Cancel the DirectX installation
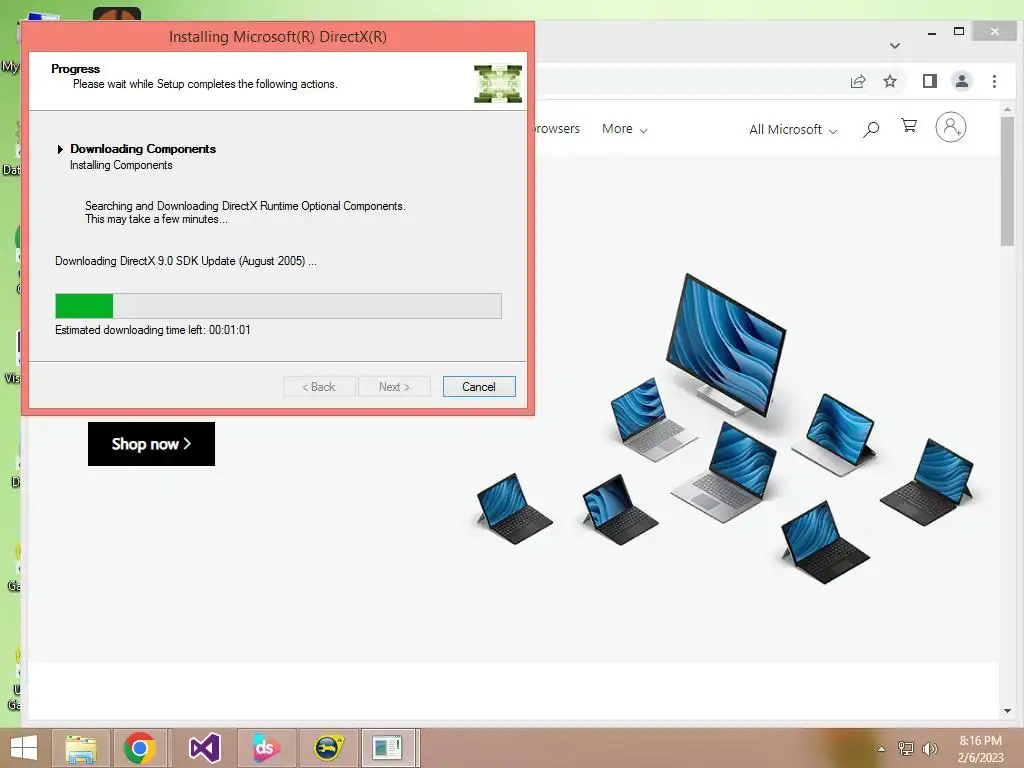The height and width of the screenshot is (768, 1024). pyautogui.click(x=479, y=387)
